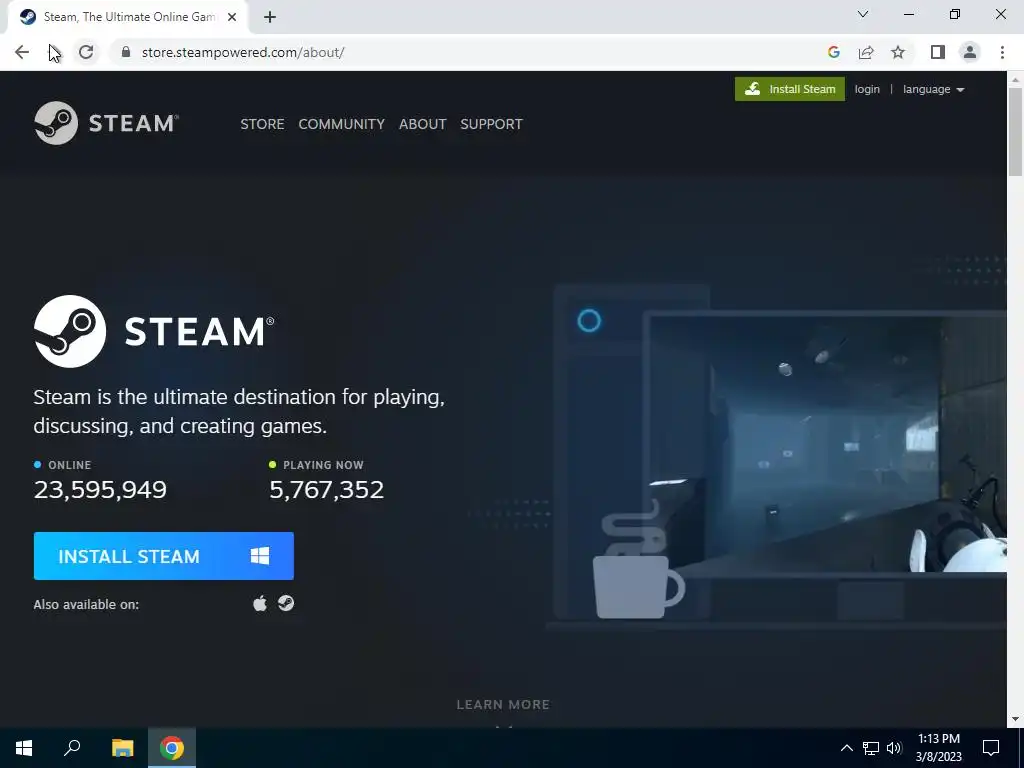
Task: Click the LEARN MORE link
Action: click(x=503, y=705)
